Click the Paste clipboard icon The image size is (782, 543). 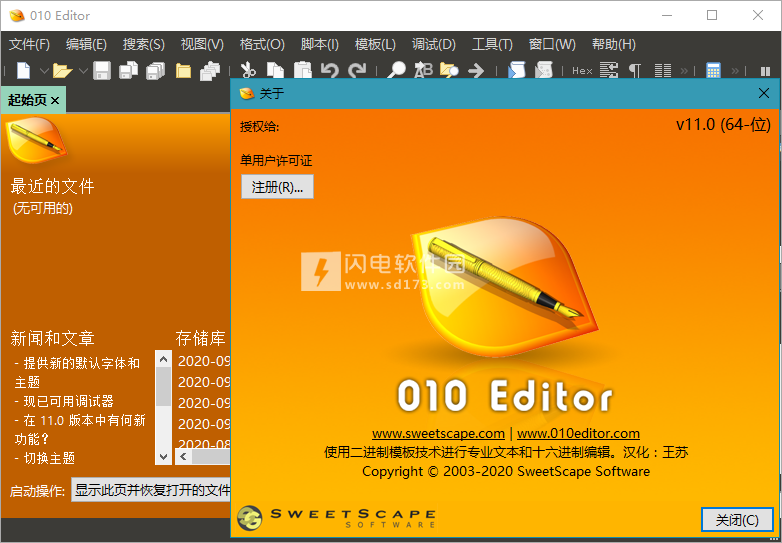click(302, 71)
